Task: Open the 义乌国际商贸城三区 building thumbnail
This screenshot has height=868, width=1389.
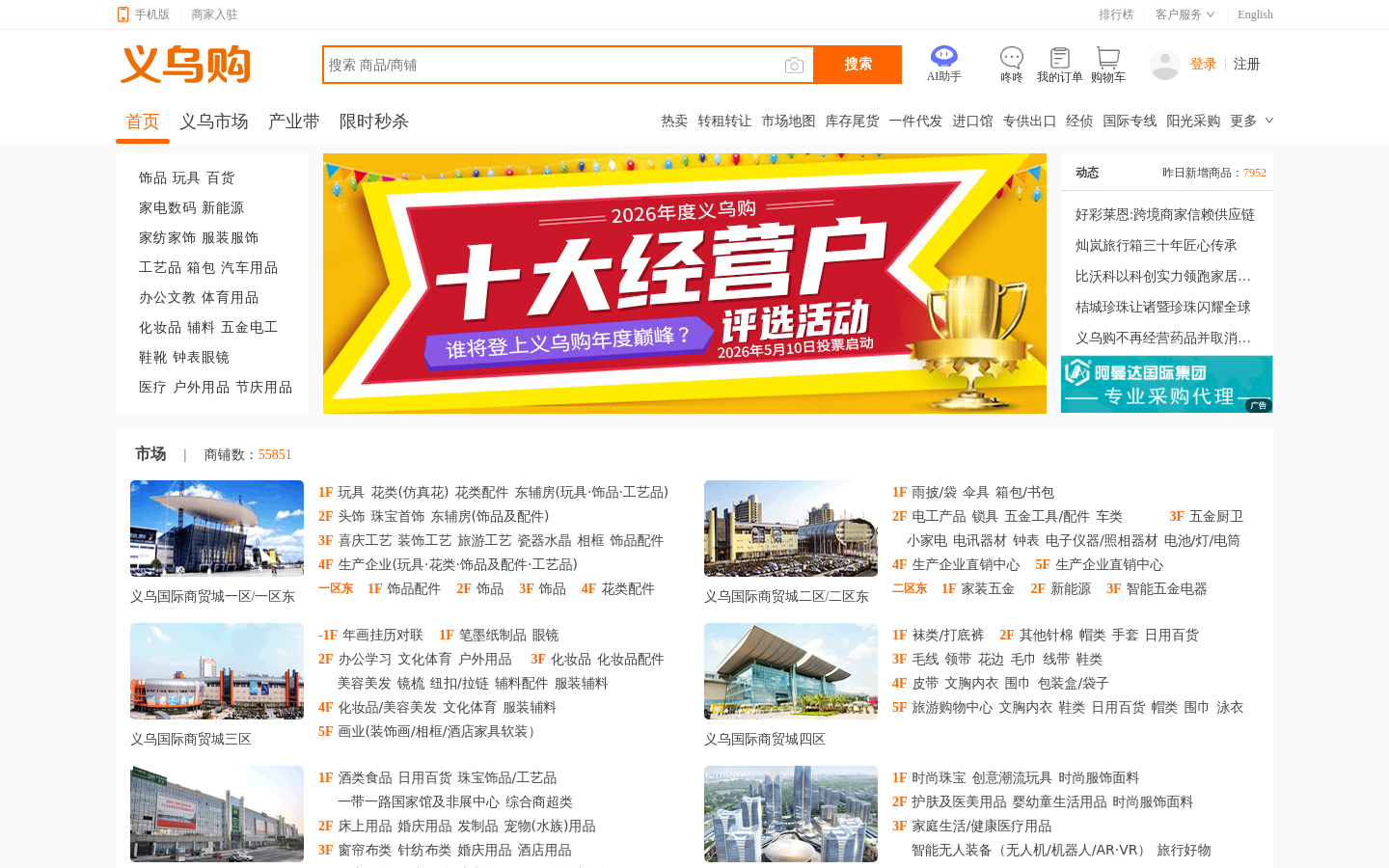Action: (217, 671)
